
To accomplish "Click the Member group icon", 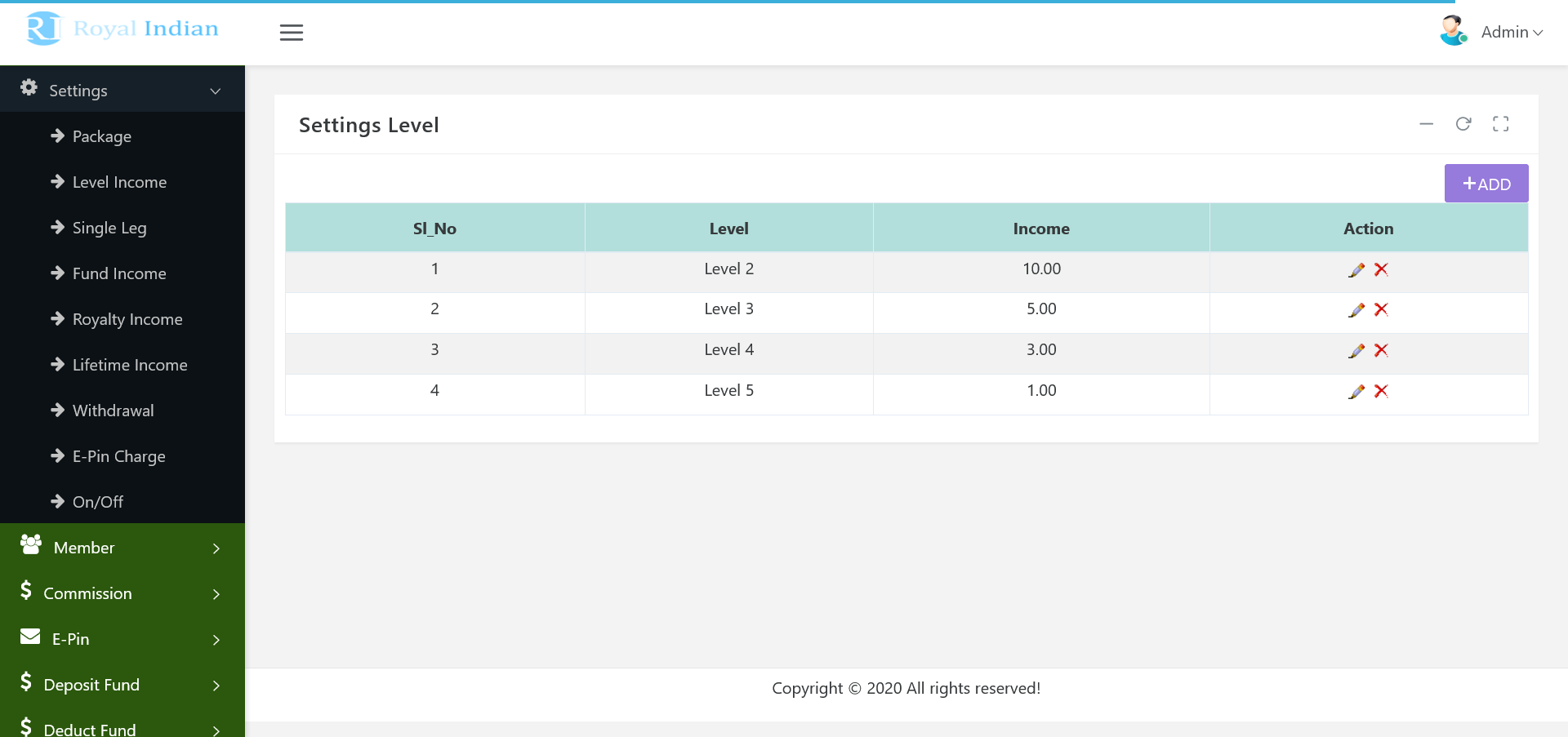I will (x=31, y=544).
